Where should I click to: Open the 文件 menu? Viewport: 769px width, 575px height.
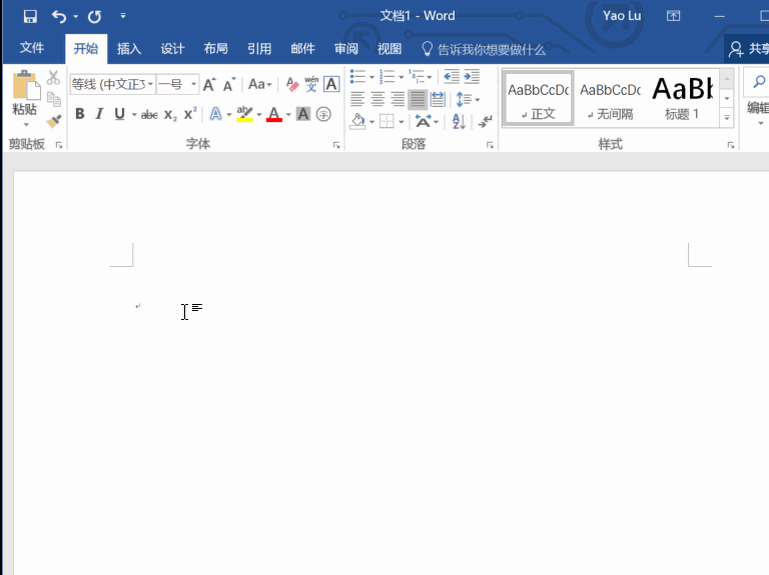(32, 48)
